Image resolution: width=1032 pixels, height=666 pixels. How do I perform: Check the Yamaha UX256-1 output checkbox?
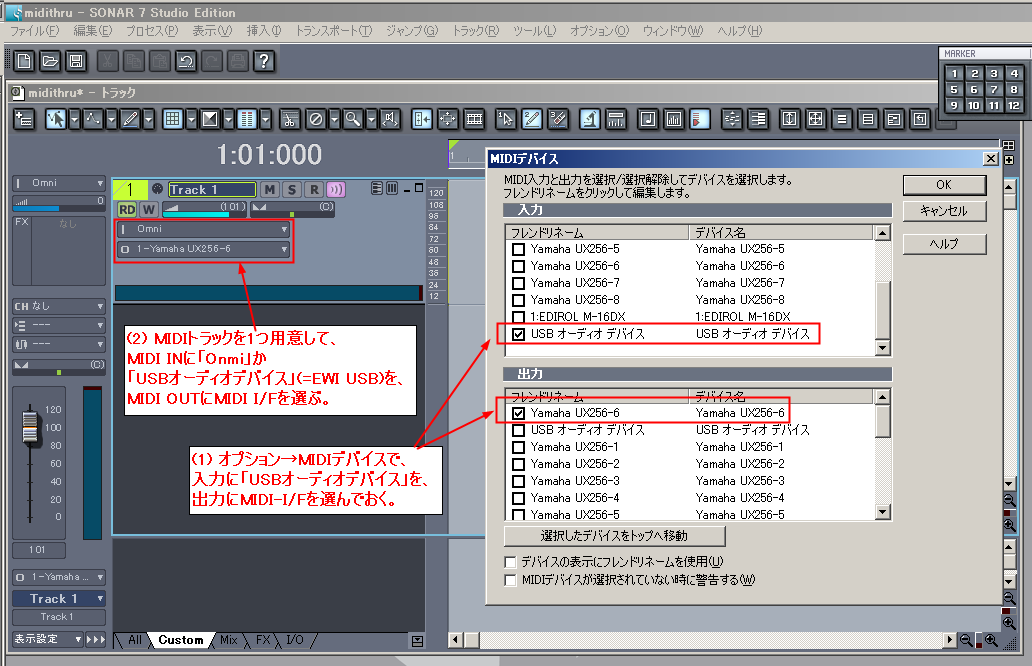click(x=519, y=448)
